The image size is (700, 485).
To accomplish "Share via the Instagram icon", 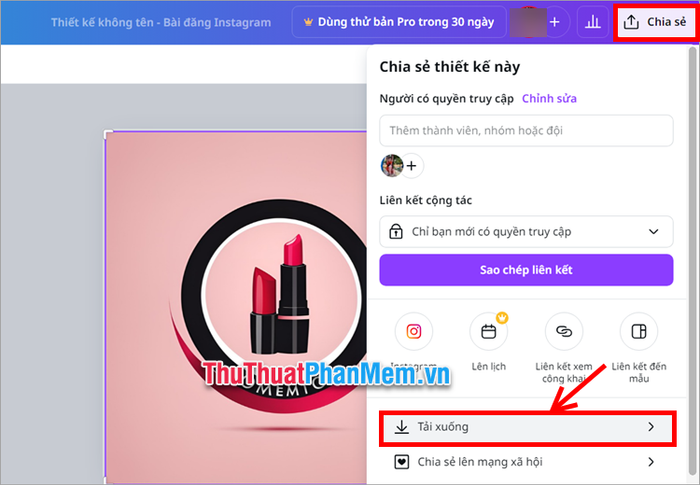I will click(413, 331).
